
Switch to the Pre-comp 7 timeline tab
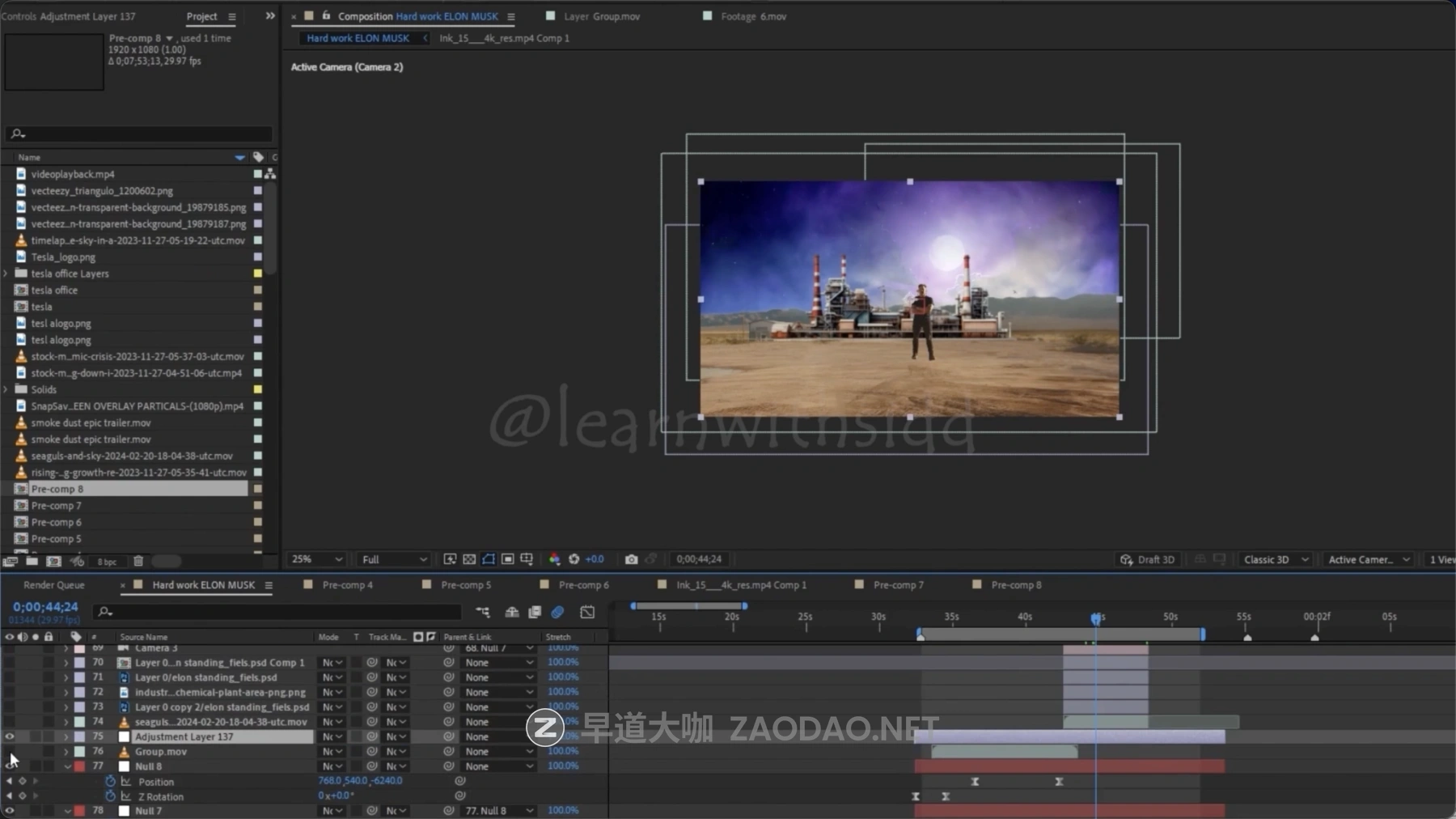[898, 585]
